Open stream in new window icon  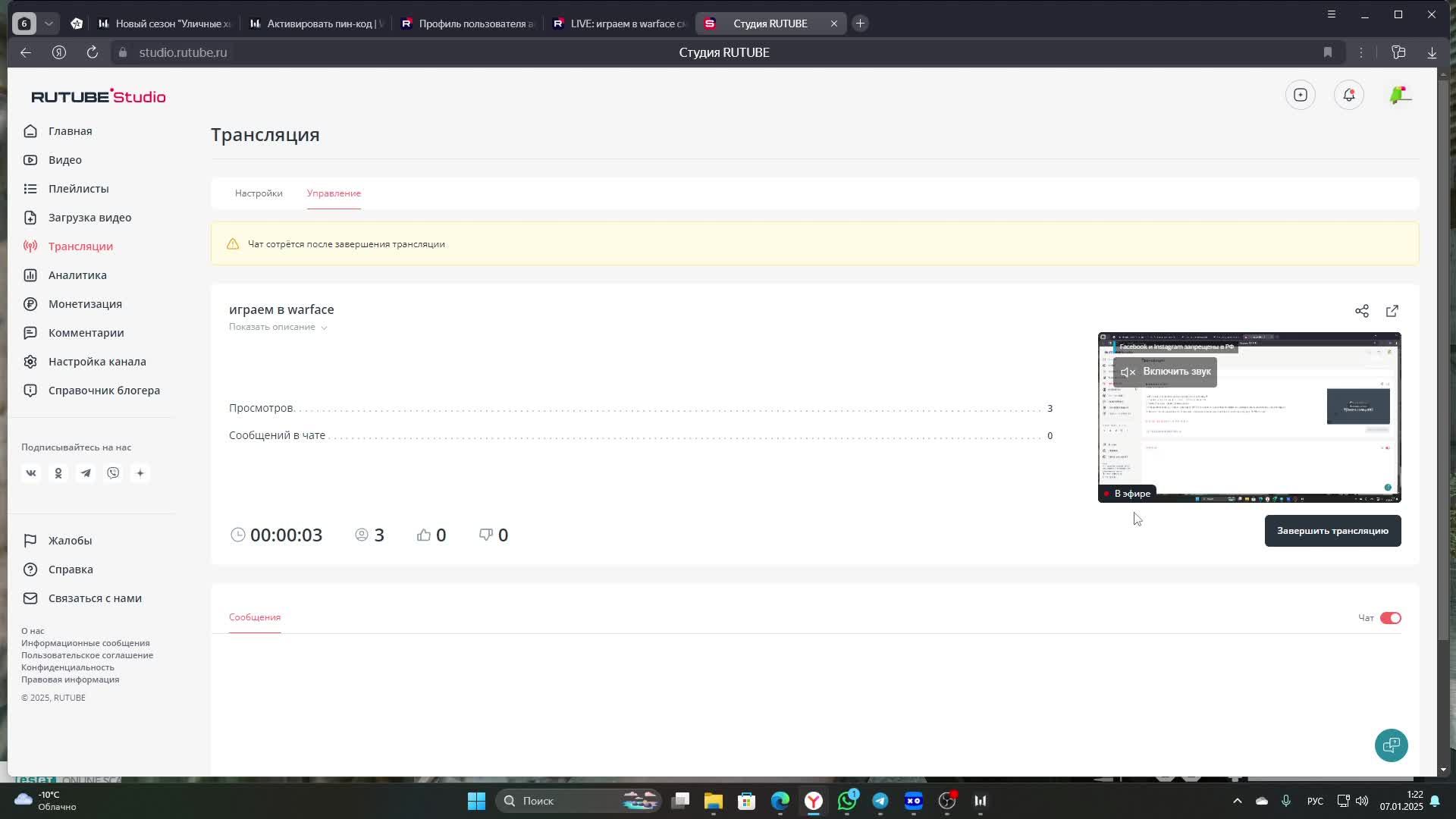(x=1392, y=312)
